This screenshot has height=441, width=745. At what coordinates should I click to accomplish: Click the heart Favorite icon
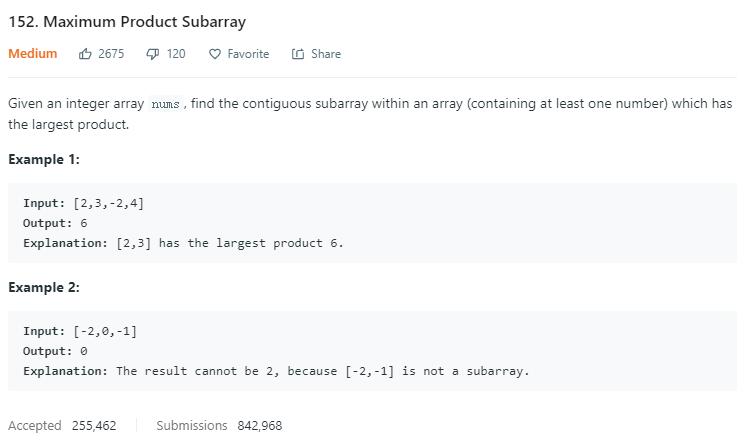tap(214, 54)
